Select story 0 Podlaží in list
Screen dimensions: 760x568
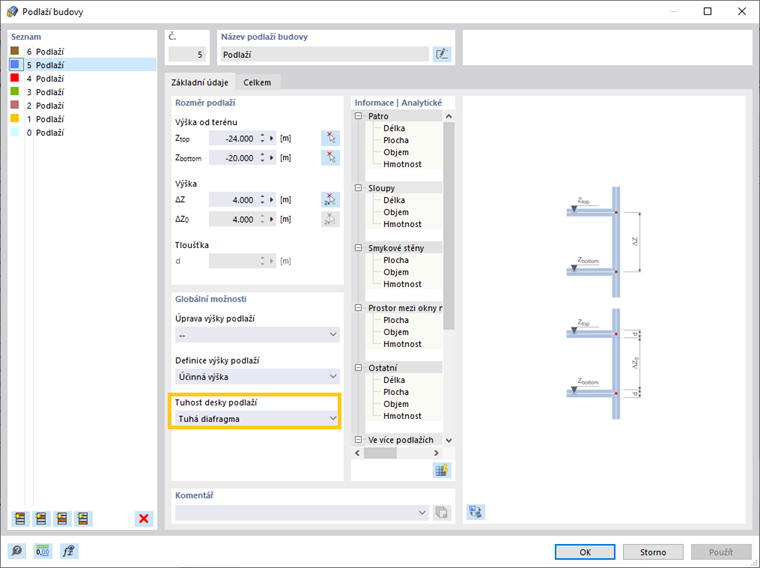(82, 133)
